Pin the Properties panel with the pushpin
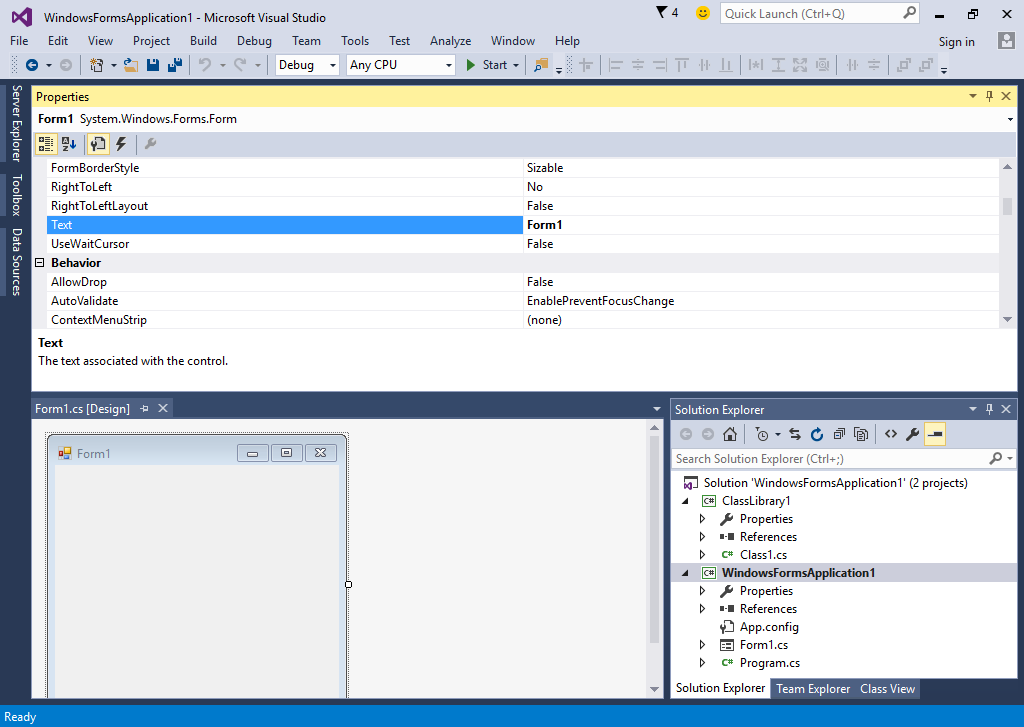 click(x=989, y=97)
